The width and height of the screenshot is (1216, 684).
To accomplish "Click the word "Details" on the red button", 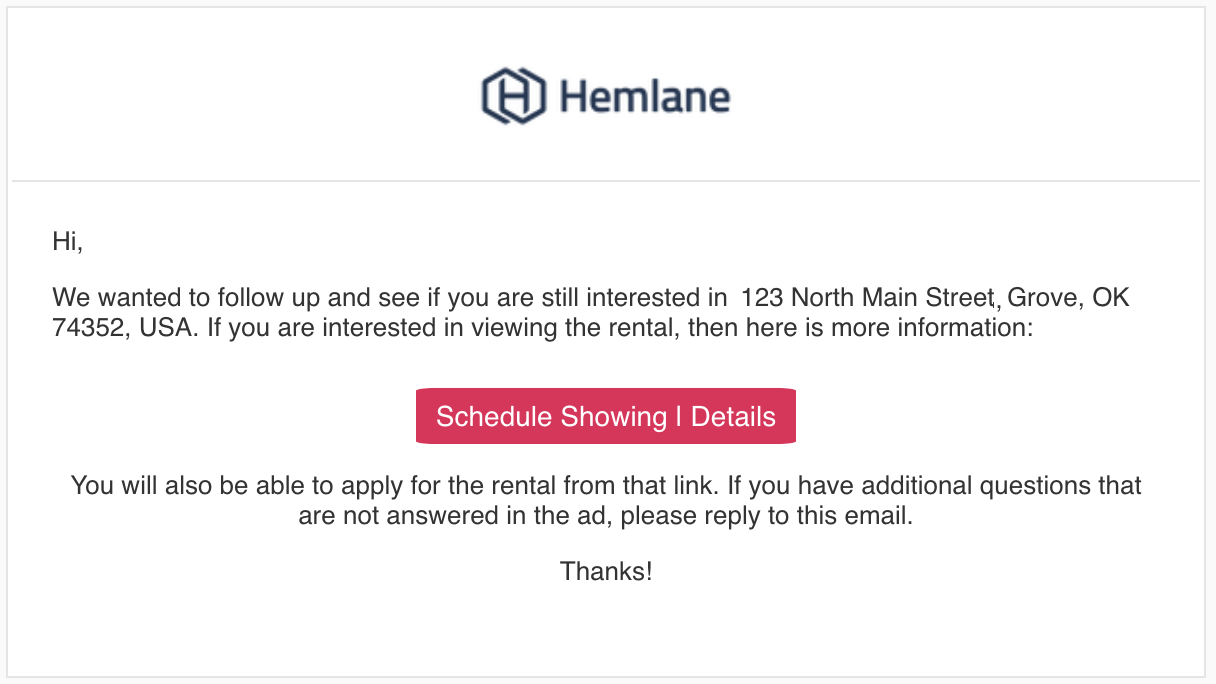I will (x=733, y=416).
